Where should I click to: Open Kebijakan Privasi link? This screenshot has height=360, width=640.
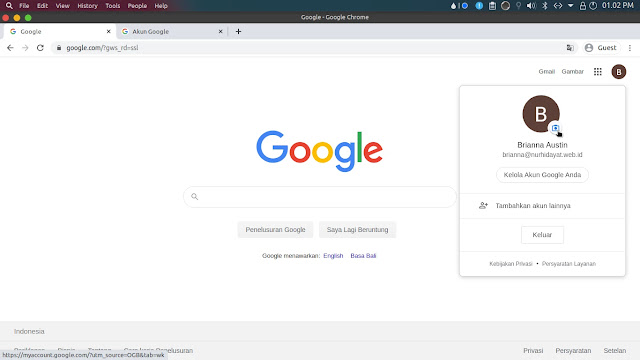pos(511,264)
